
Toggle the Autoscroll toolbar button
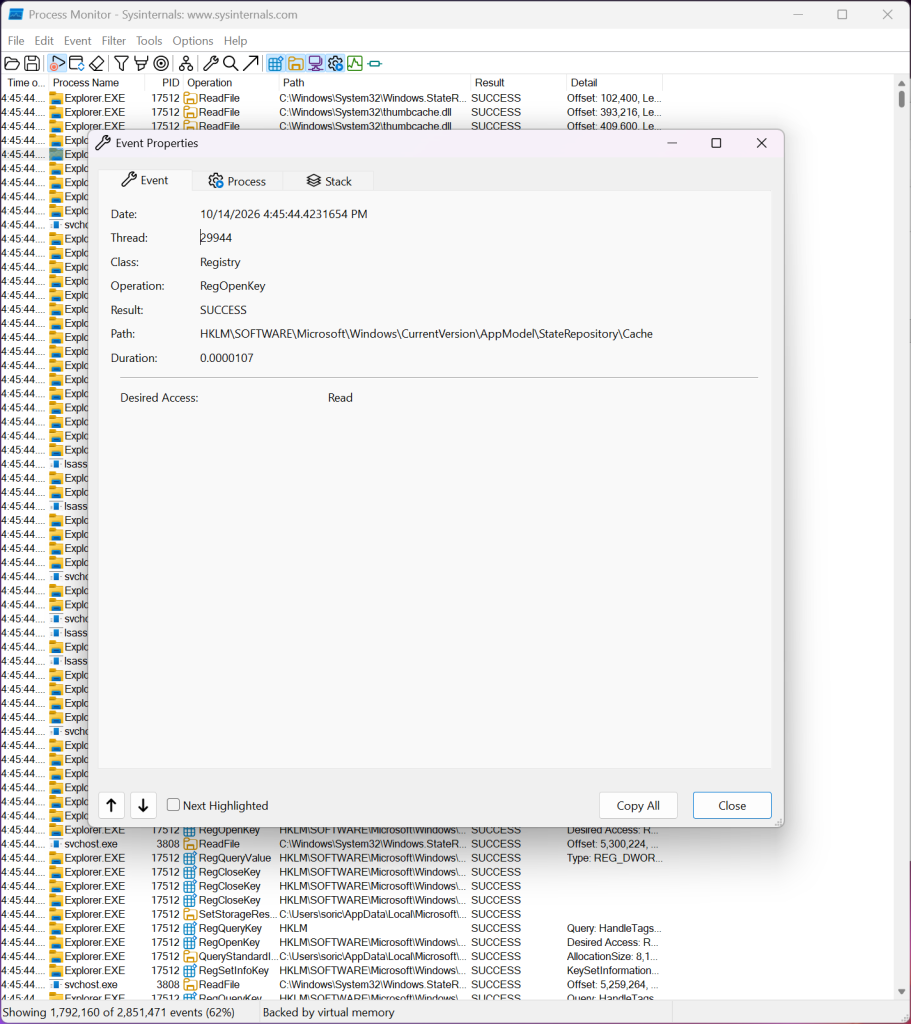click(76, 63)
